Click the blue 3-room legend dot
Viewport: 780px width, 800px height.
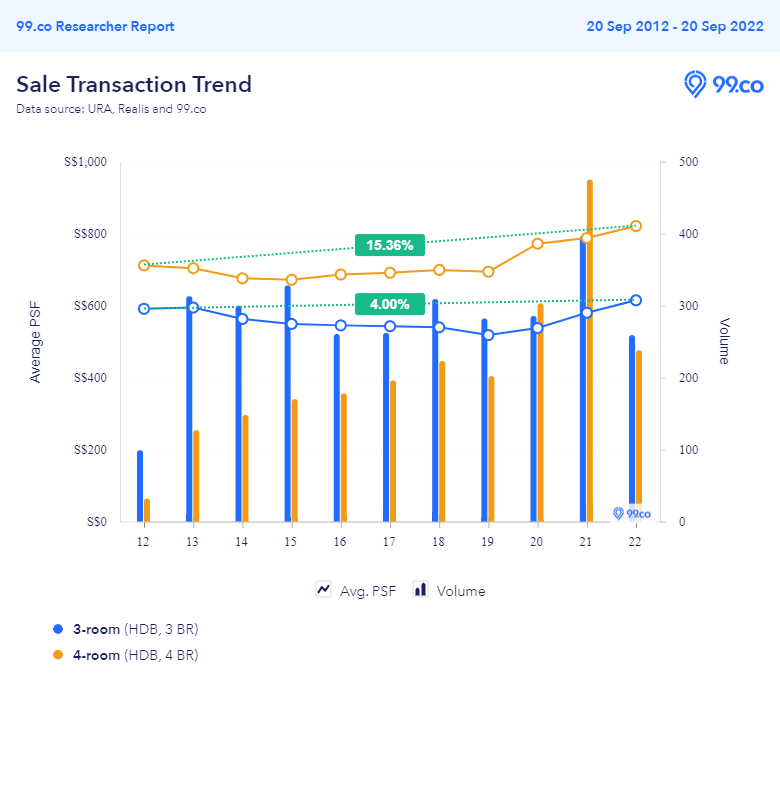pos(58,629)
